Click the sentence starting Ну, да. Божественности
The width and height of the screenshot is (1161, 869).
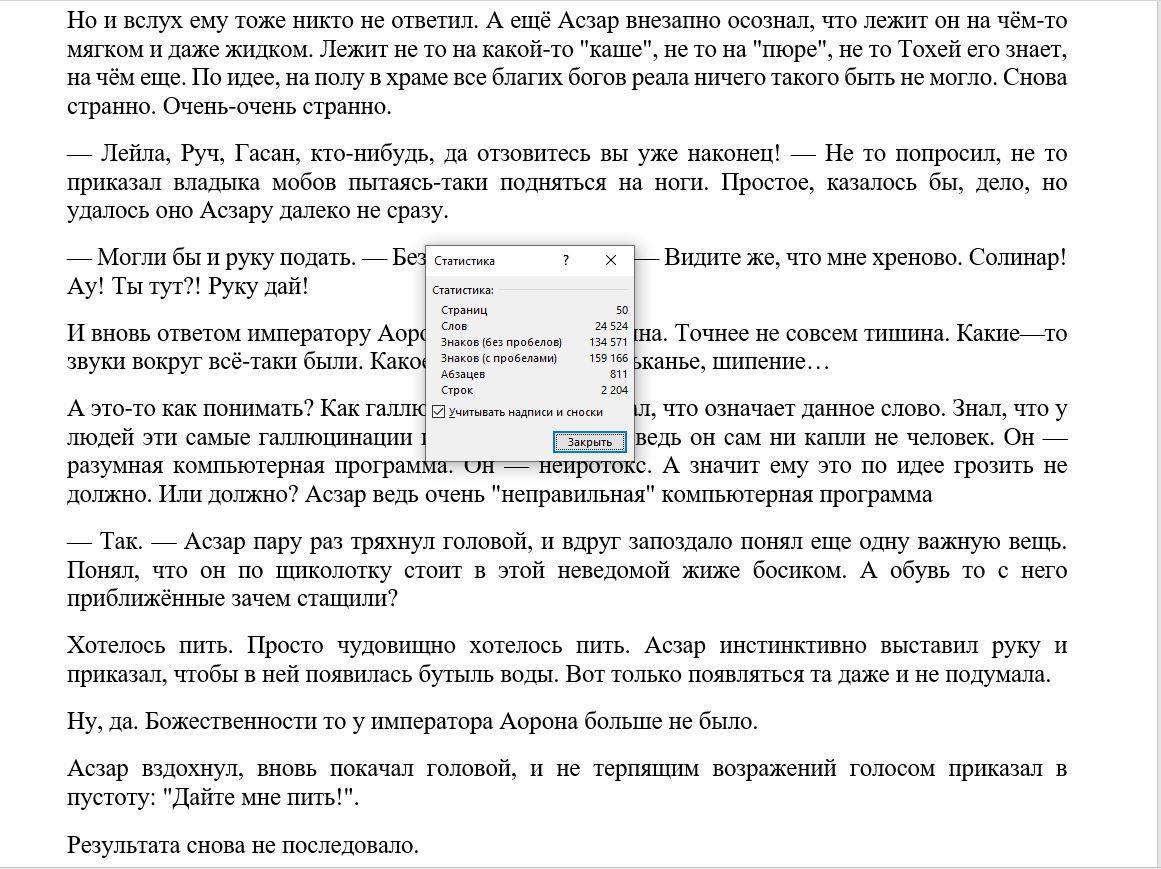412,721
